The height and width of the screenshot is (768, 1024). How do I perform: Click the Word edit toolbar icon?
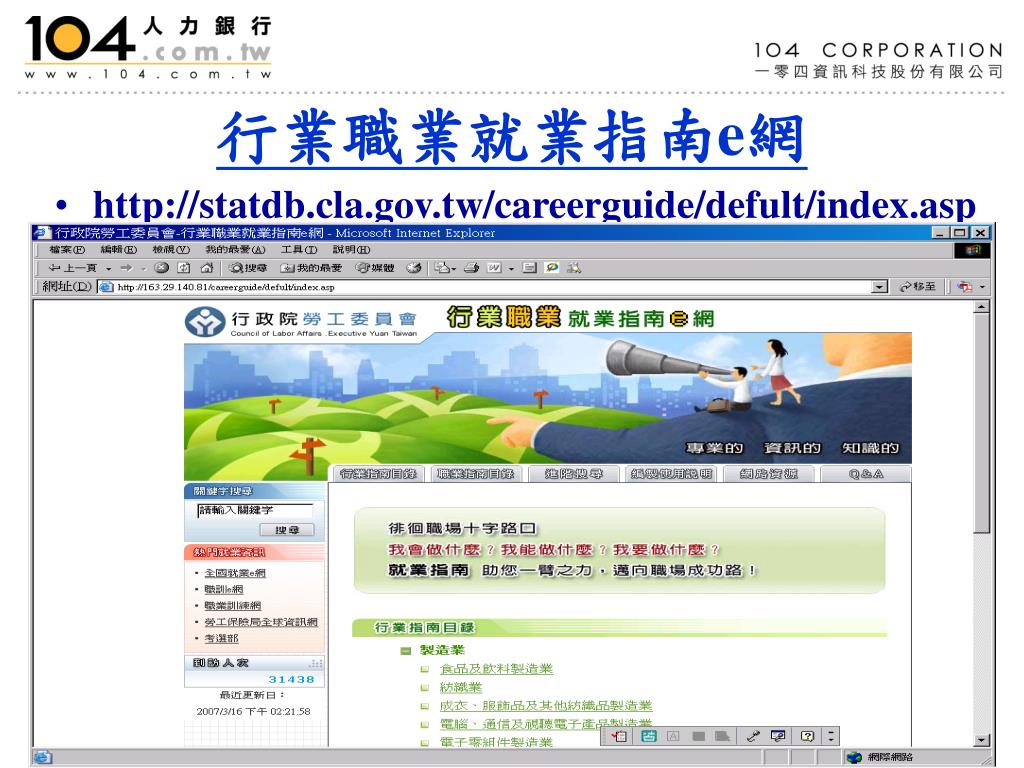click(x=494, y=268)
